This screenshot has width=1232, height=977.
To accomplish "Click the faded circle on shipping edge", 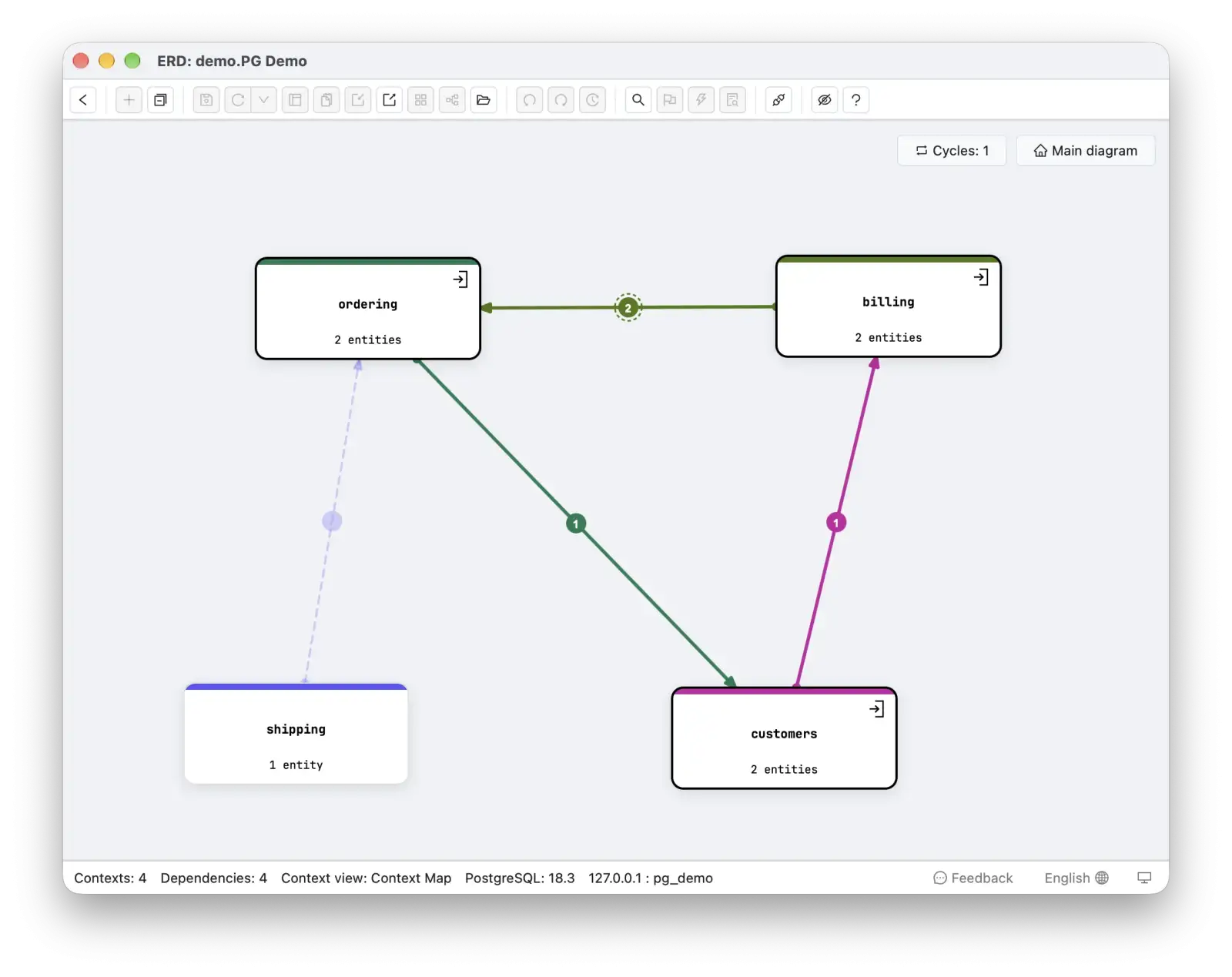I will [x=332, y=521].
